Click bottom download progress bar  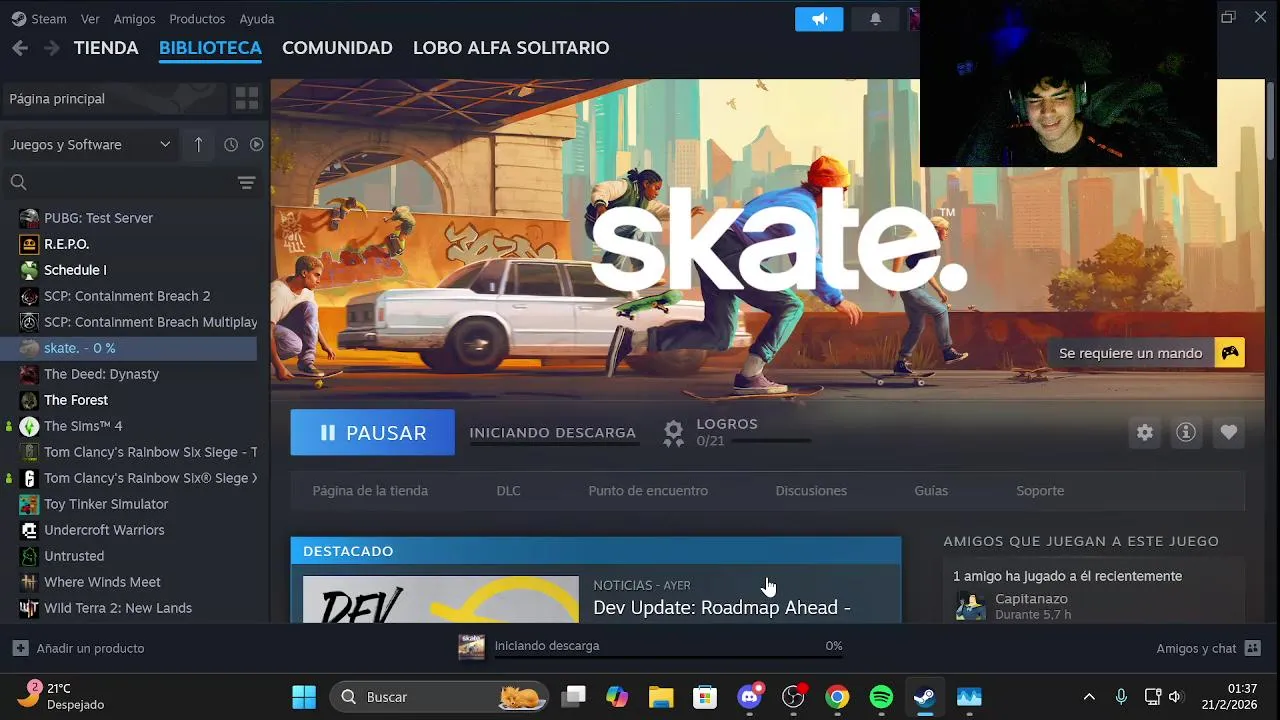click(x=668, y=658)
